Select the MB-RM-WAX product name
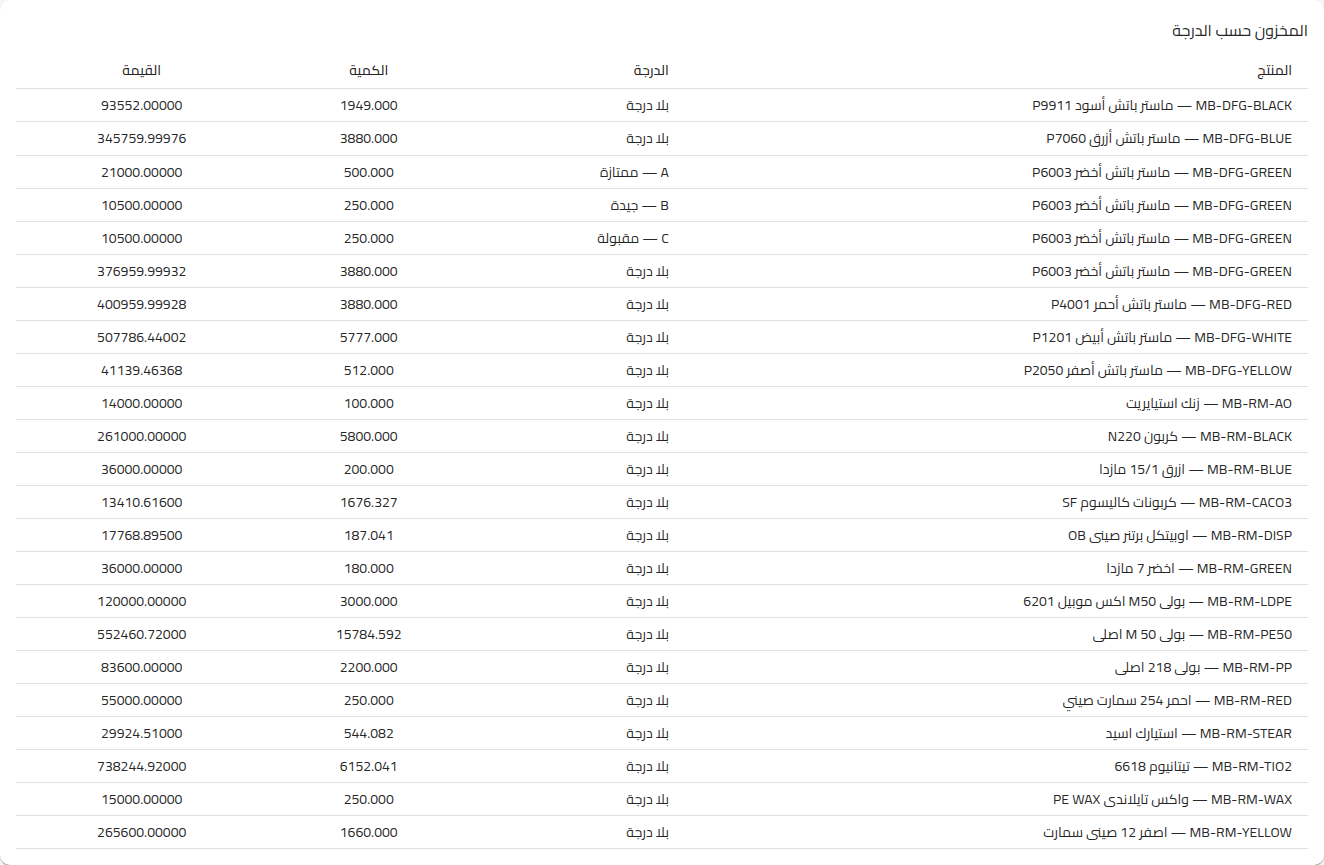 click(x=1172, y=799)
